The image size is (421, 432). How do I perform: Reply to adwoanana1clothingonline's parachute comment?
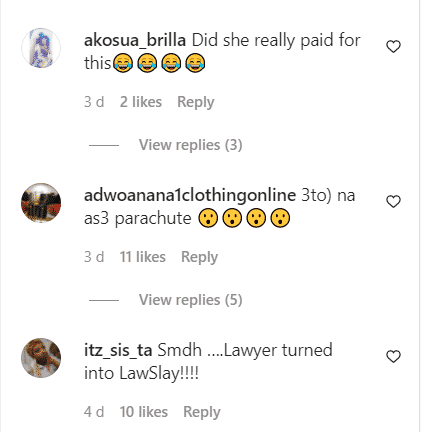[199, 257]
